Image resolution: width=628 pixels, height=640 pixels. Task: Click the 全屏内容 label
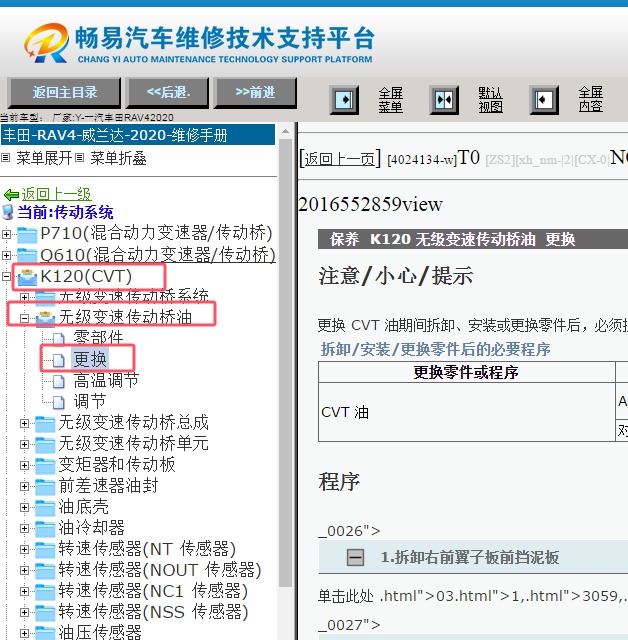[590, 100]
